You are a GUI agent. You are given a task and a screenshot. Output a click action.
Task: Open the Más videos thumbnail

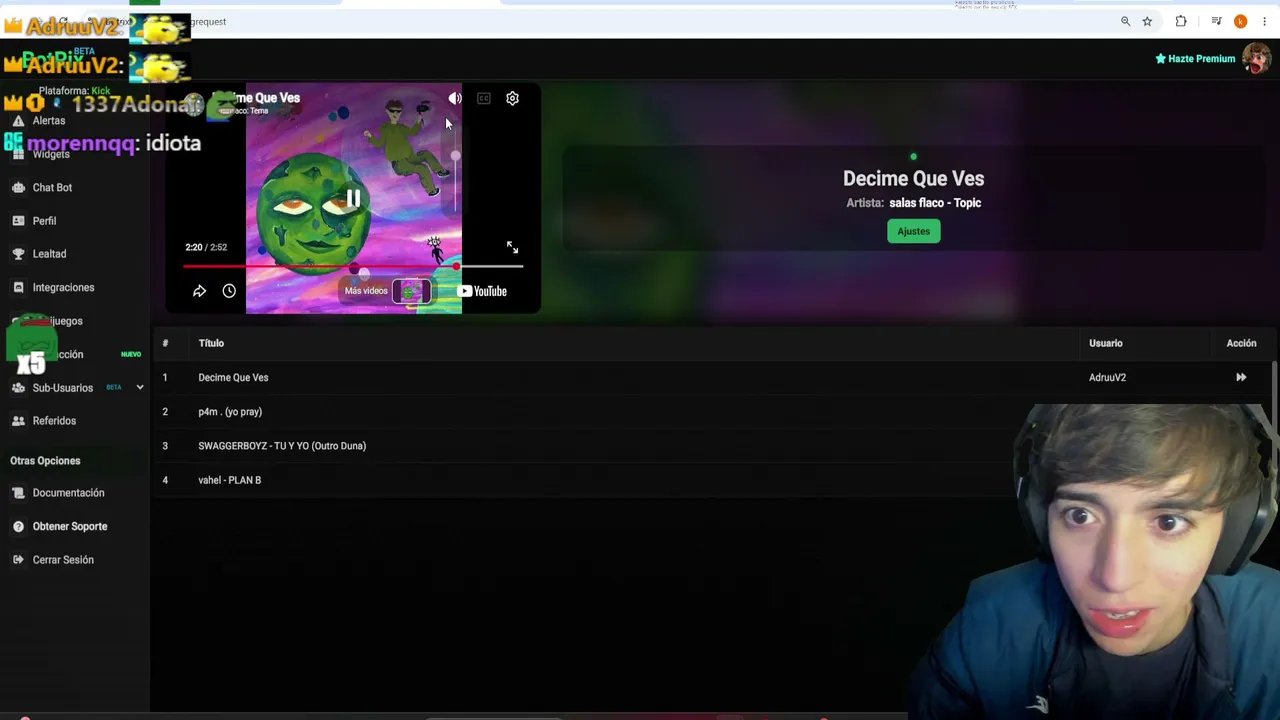[x=410, y=291]
